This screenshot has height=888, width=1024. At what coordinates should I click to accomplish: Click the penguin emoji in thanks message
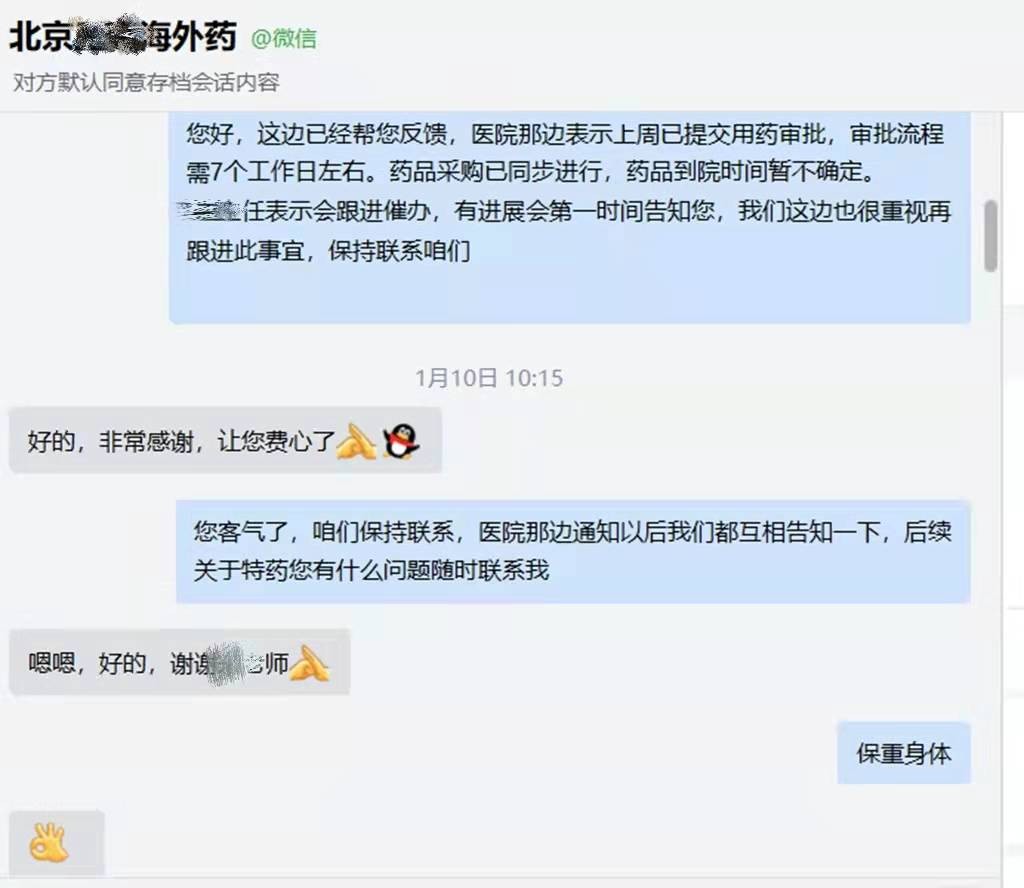pyautogui.click(x=401, y=441)
